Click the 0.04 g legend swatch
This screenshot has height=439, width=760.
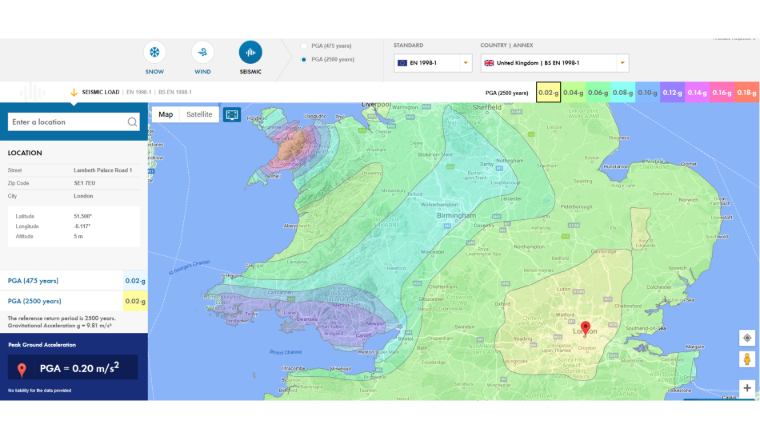pos(573,92)
